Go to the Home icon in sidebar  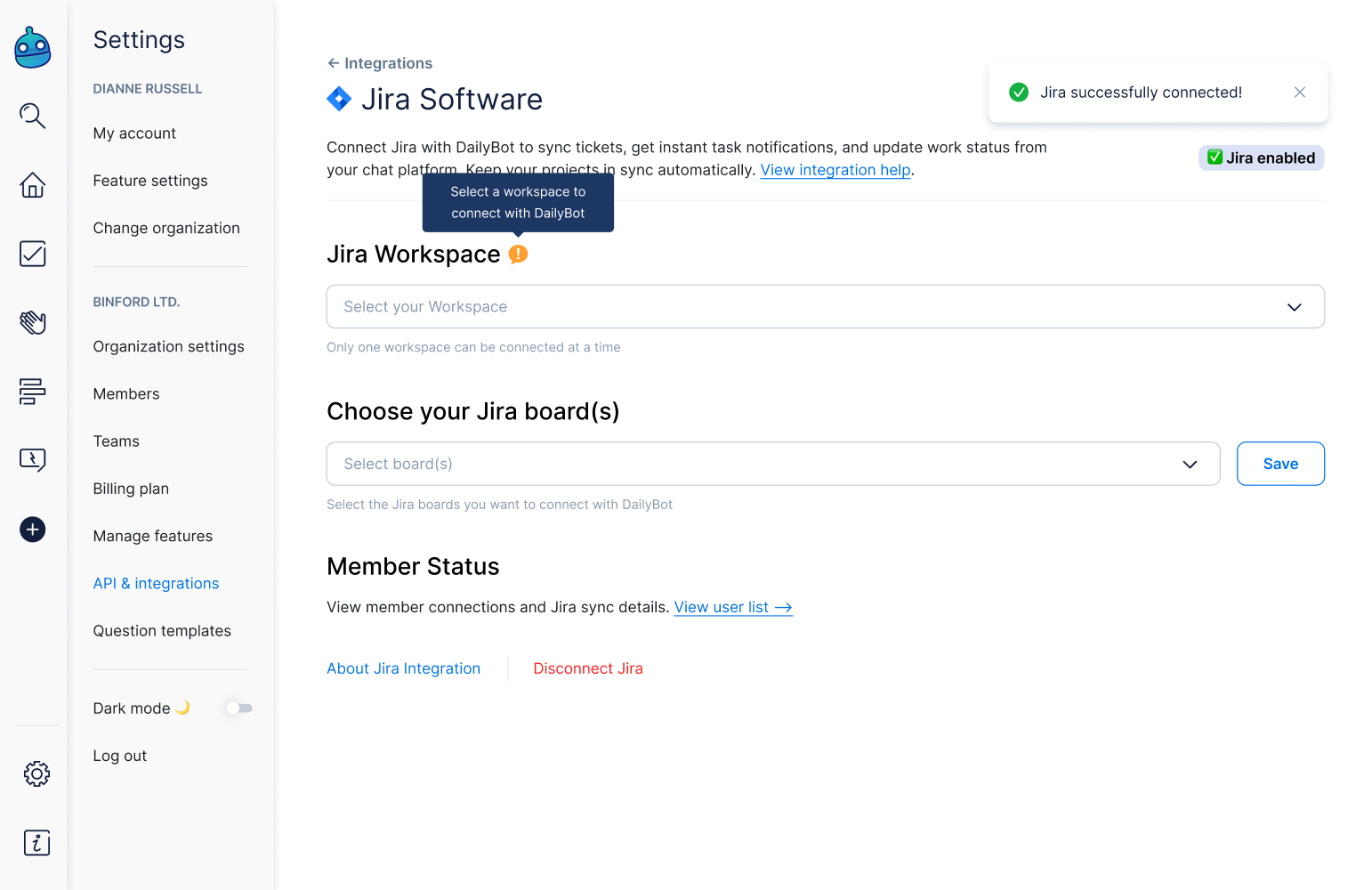[x=33, y=185]
